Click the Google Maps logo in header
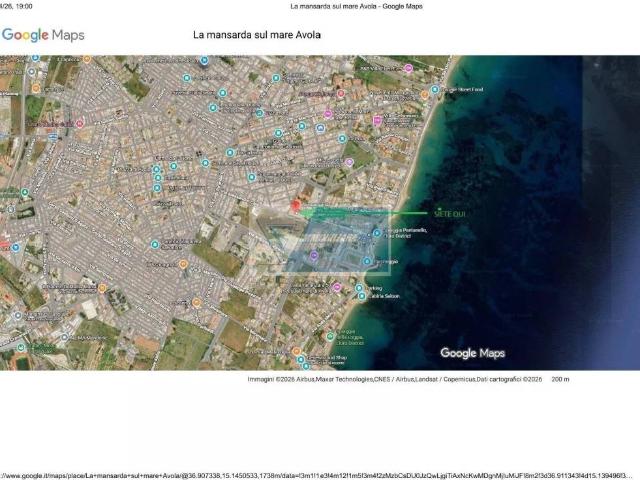This screenshot has width=640, height=480. click(43, 35)
